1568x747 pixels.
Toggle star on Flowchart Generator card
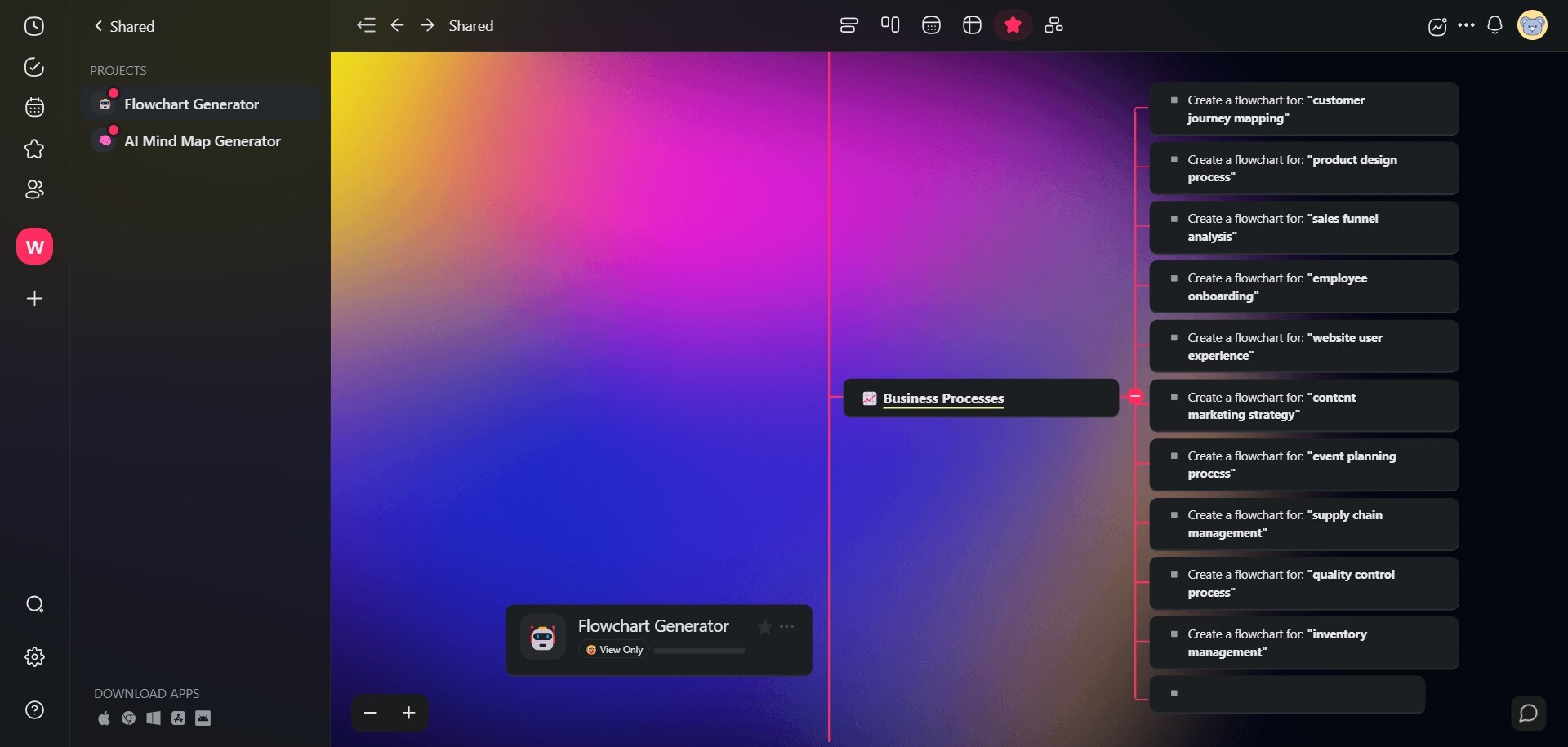[764, 626]
